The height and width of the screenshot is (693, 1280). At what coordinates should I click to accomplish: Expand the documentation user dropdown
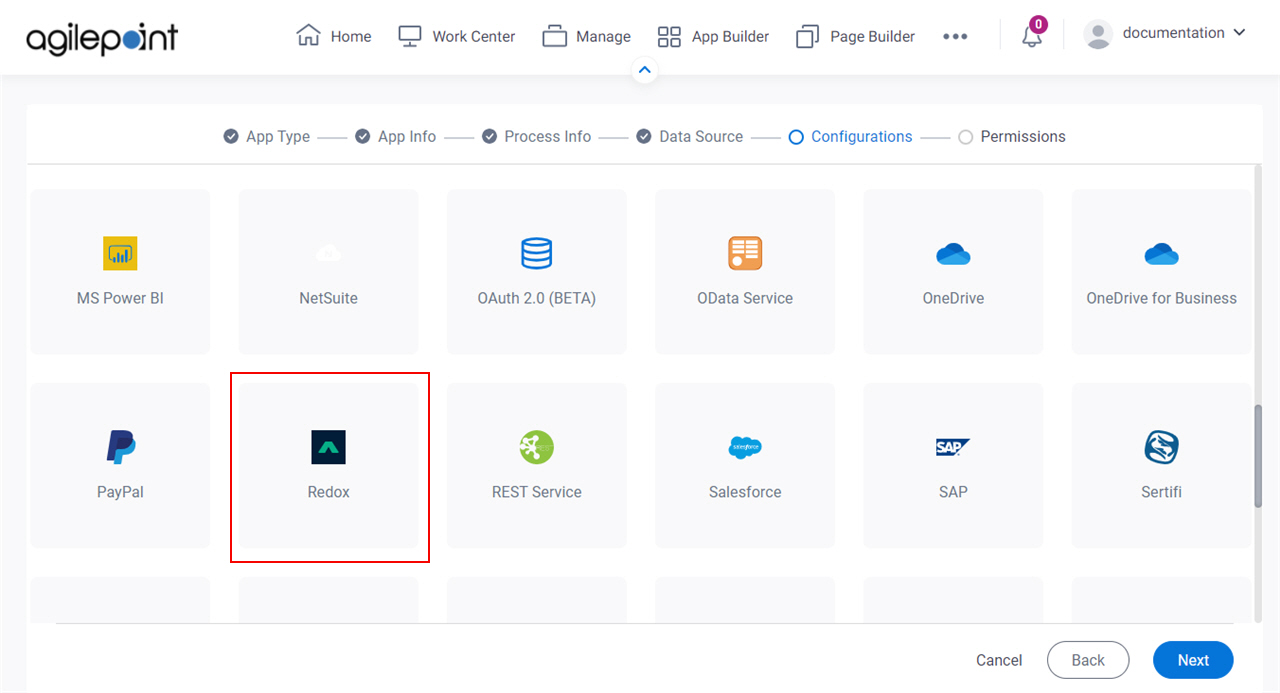point(1240,33)
